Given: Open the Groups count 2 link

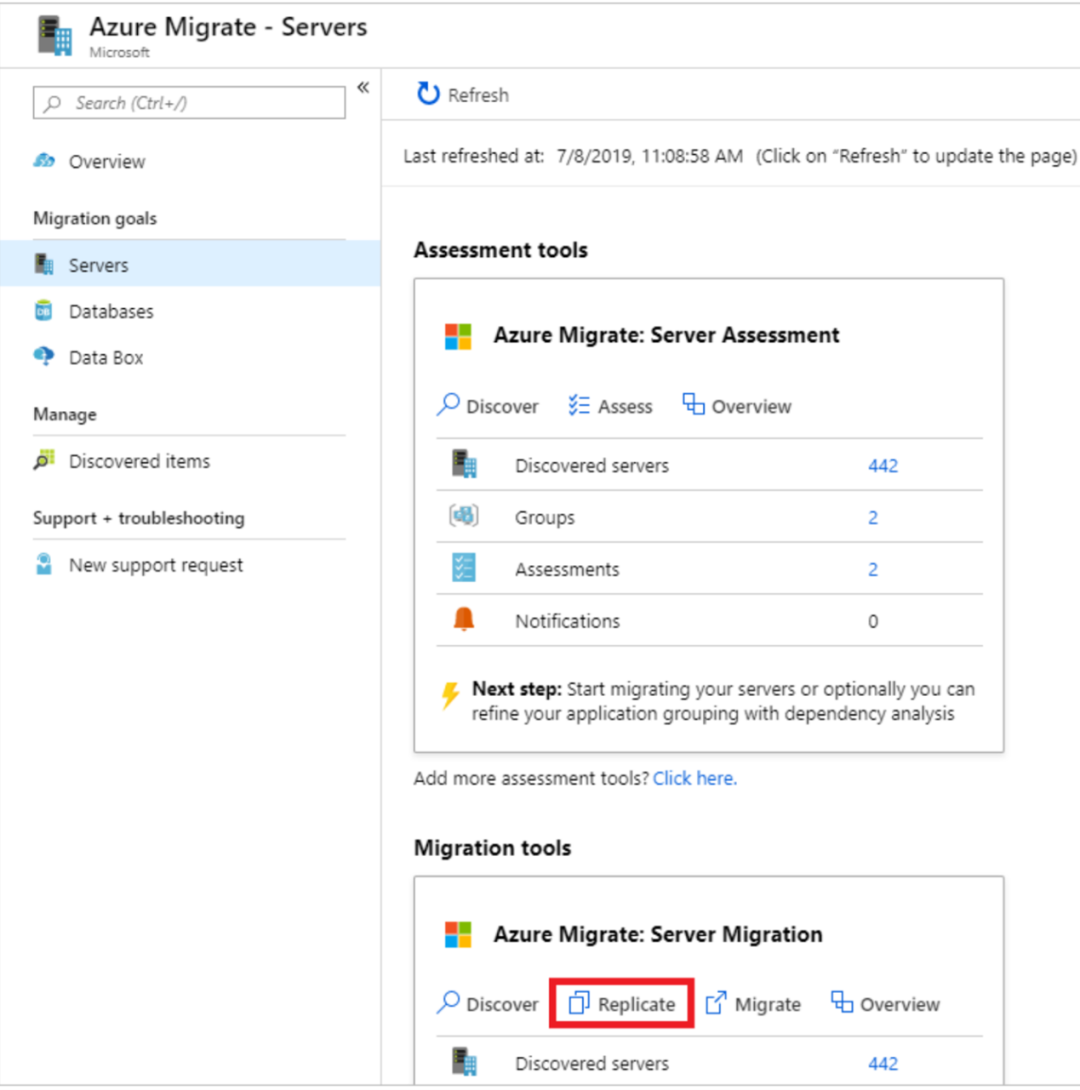Looking at the screenshot, I should [x=873, y=518].
